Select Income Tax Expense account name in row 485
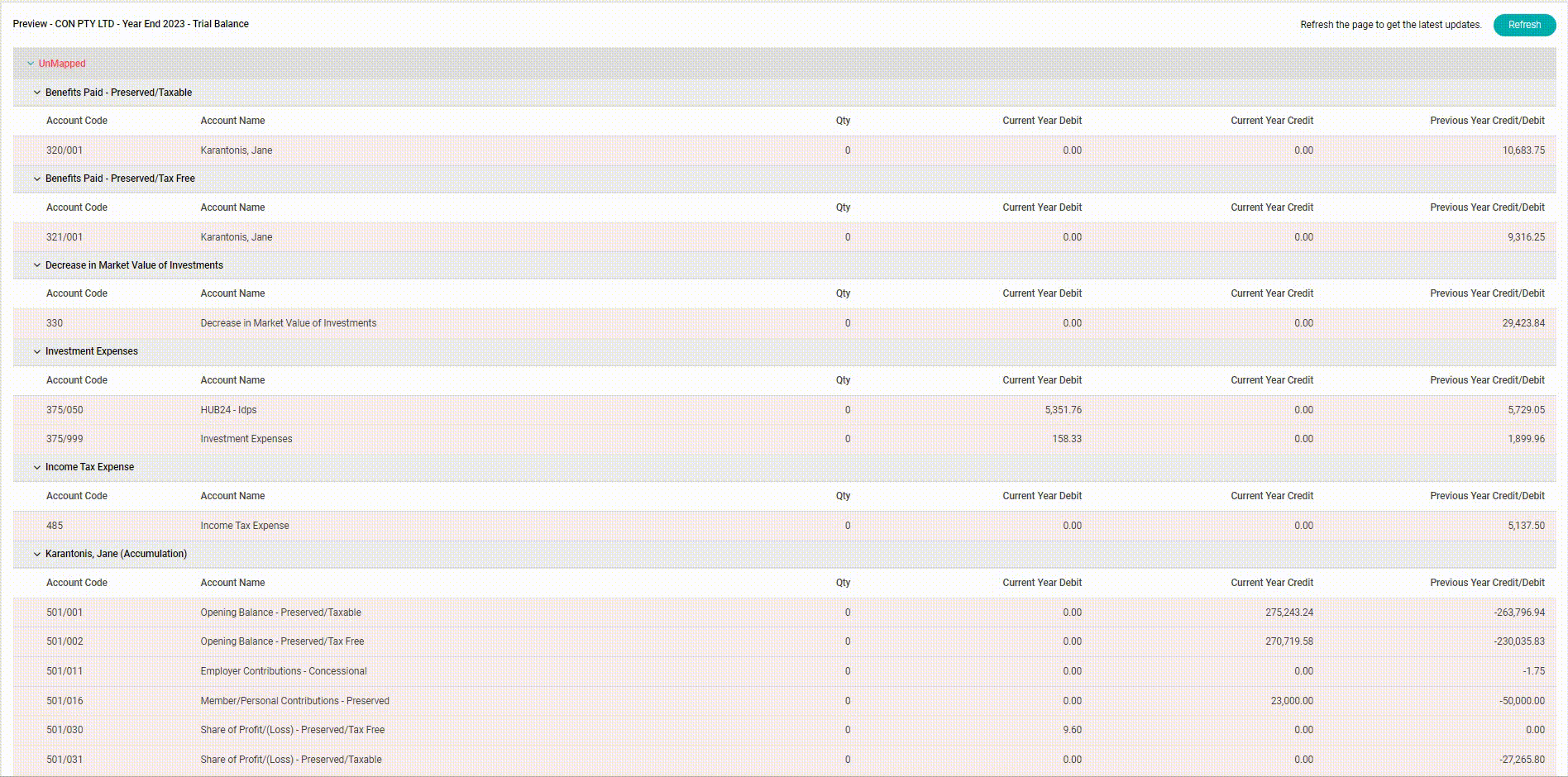The image size is (1568, 777). click(245, 526)
